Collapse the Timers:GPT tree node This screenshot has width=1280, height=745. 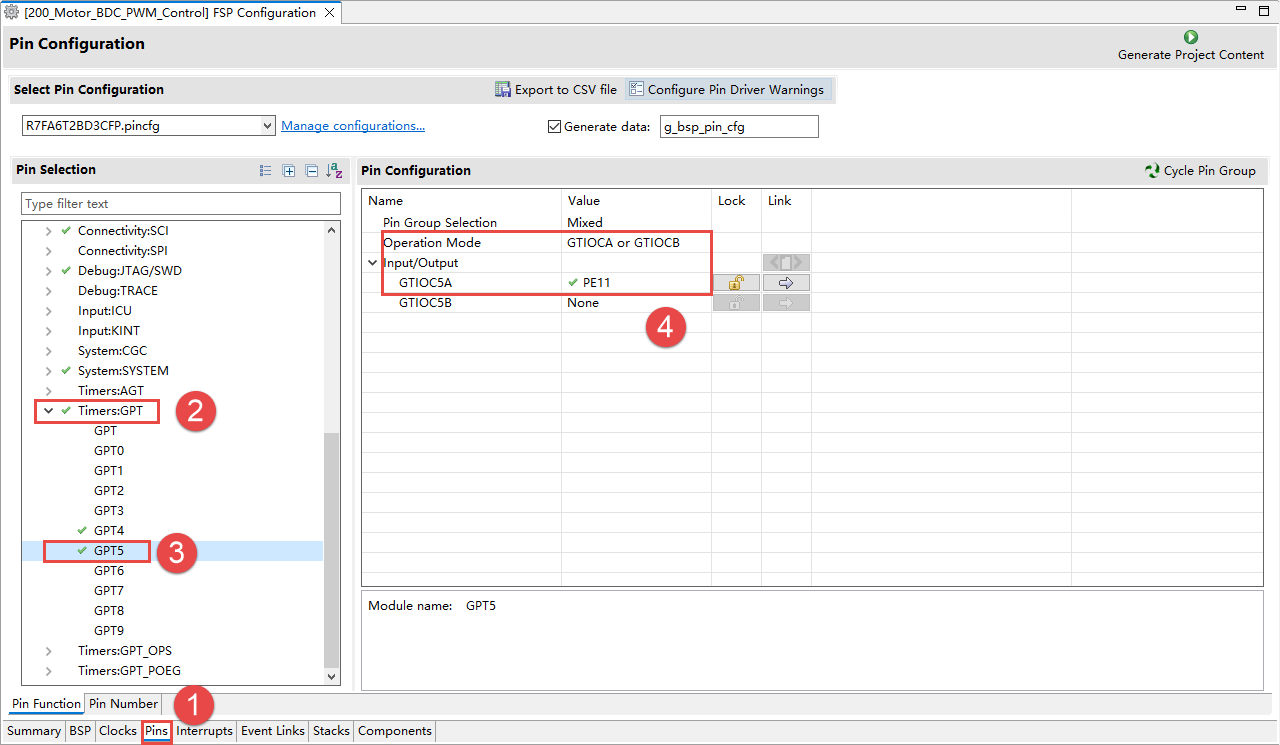coord(48,411)
